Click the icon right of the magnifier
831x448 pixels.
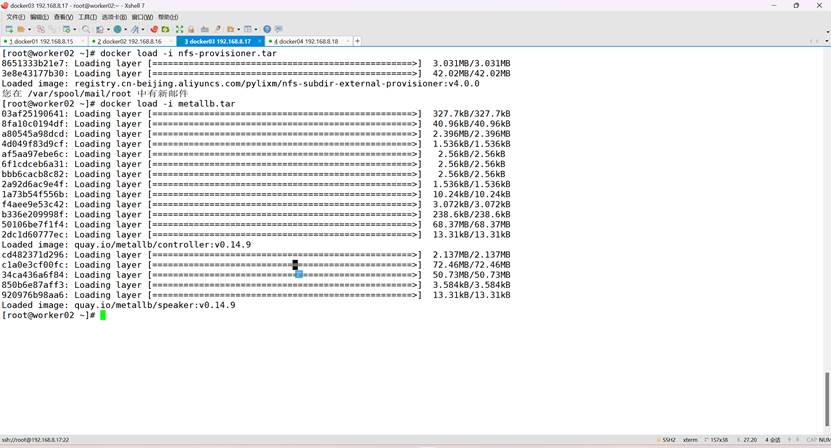(x=100, y=29)
